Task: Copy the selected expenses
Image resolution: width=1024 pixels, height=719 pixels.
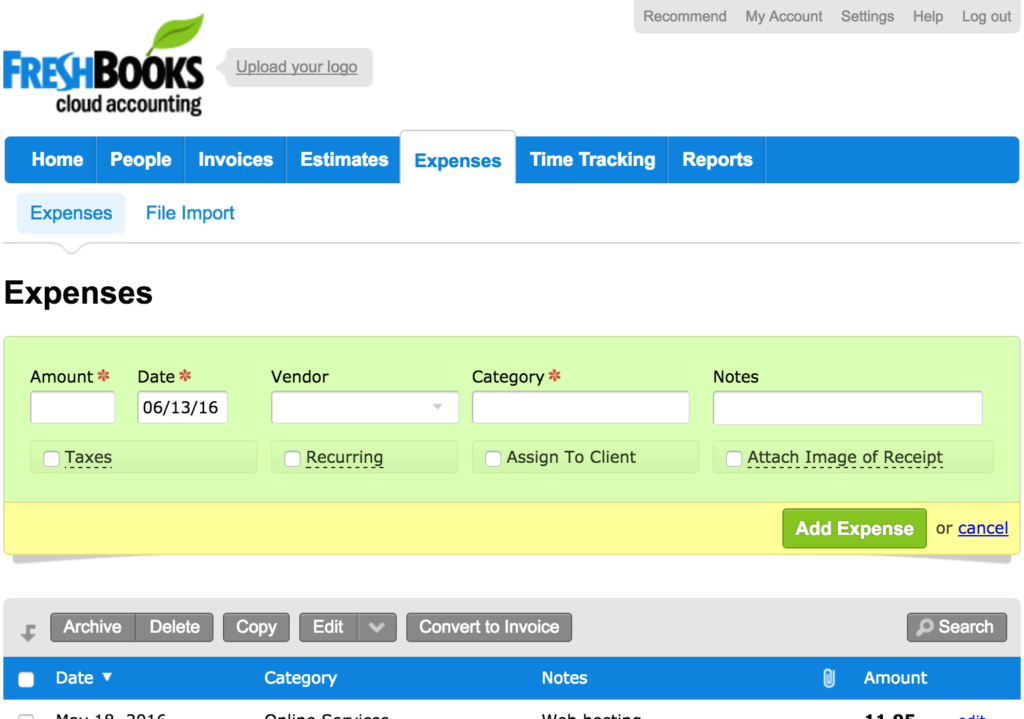Action: [256, 628]
